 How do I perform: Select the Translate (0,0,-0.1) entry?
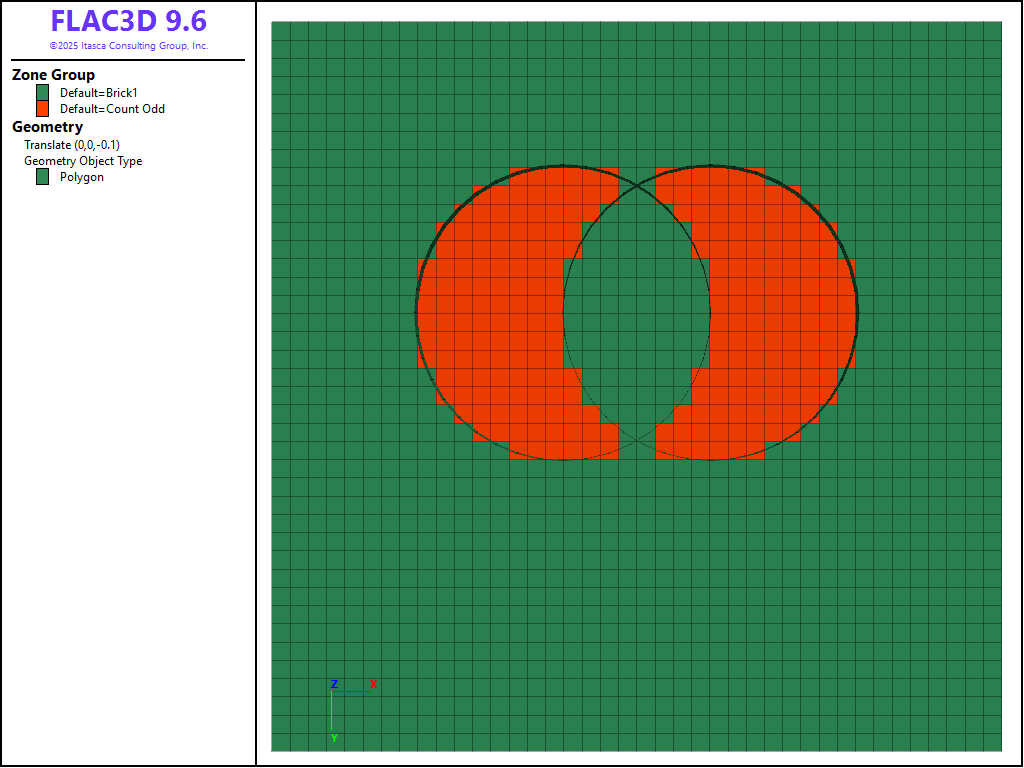(72, 145)
